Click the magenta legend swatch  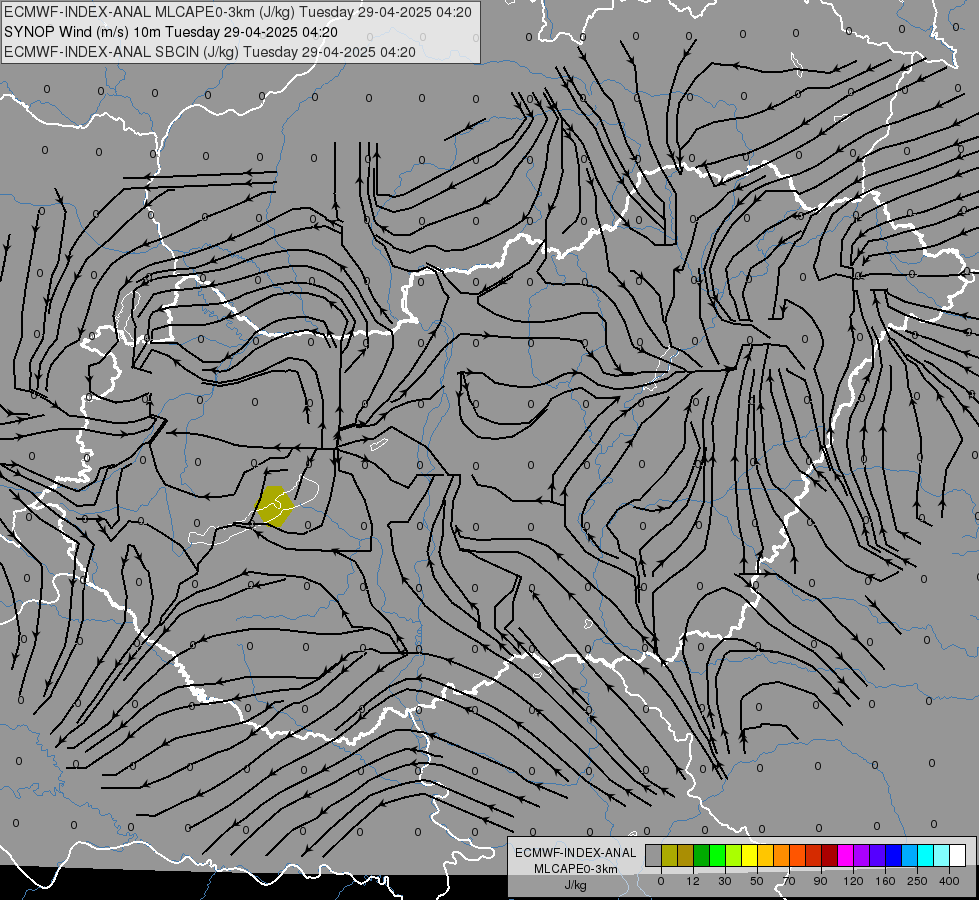845,855
